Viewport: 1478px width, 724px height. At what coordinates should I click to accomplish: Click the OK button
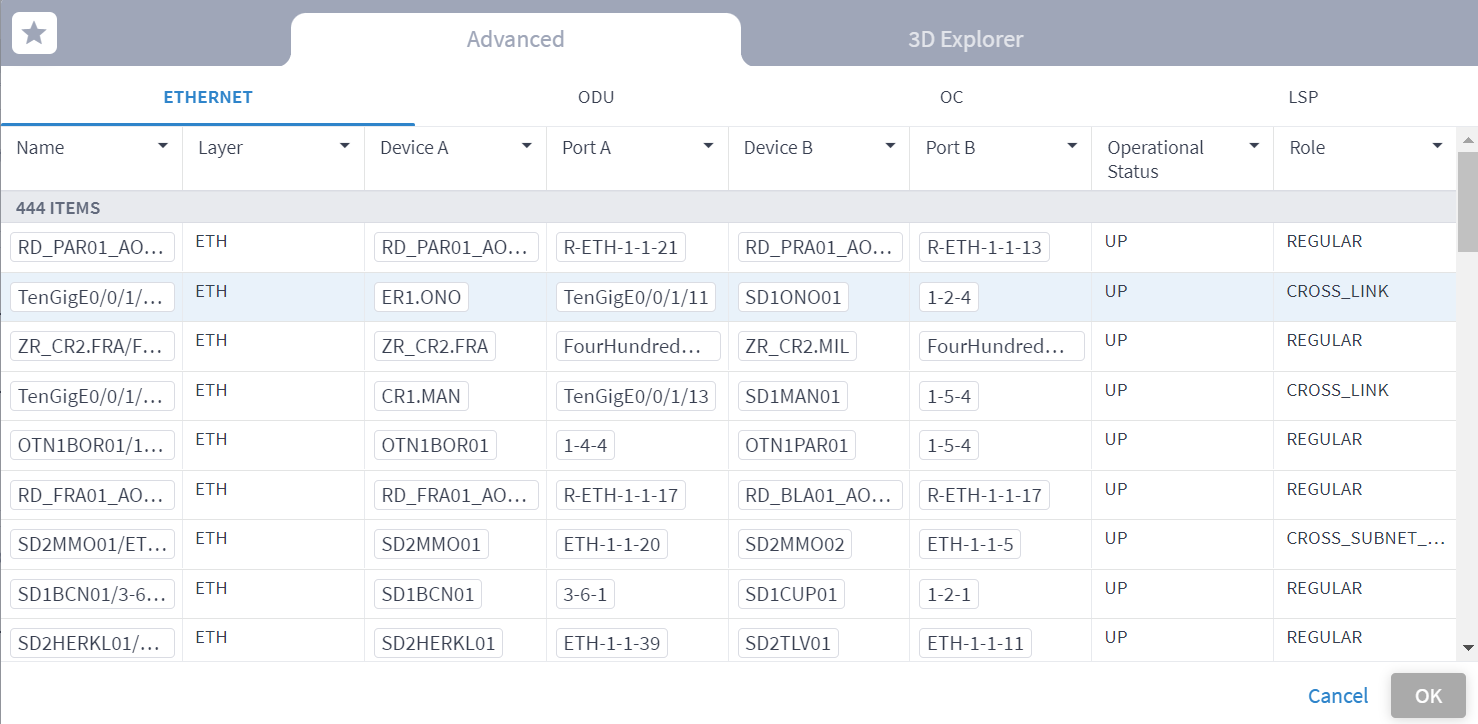(1428, 696)
